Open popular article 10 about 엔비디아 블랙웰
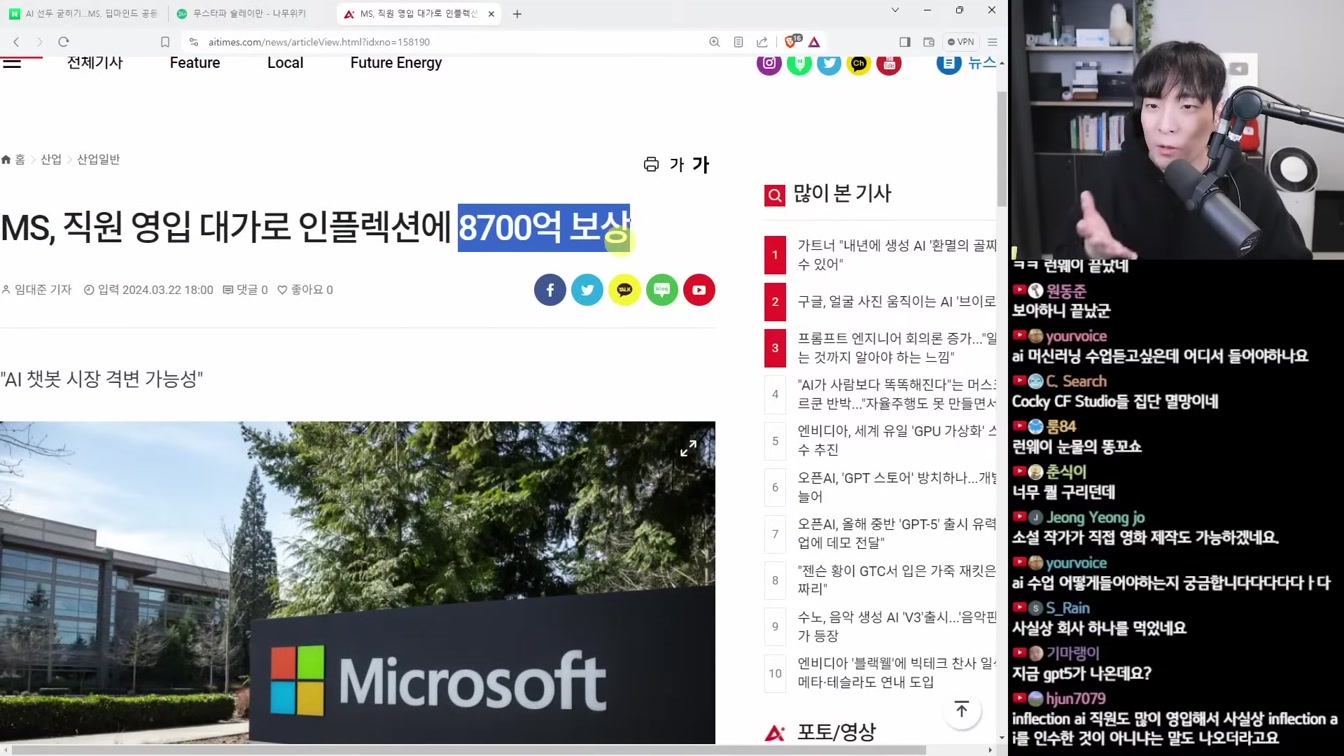1344x756 pixels. 897,673
